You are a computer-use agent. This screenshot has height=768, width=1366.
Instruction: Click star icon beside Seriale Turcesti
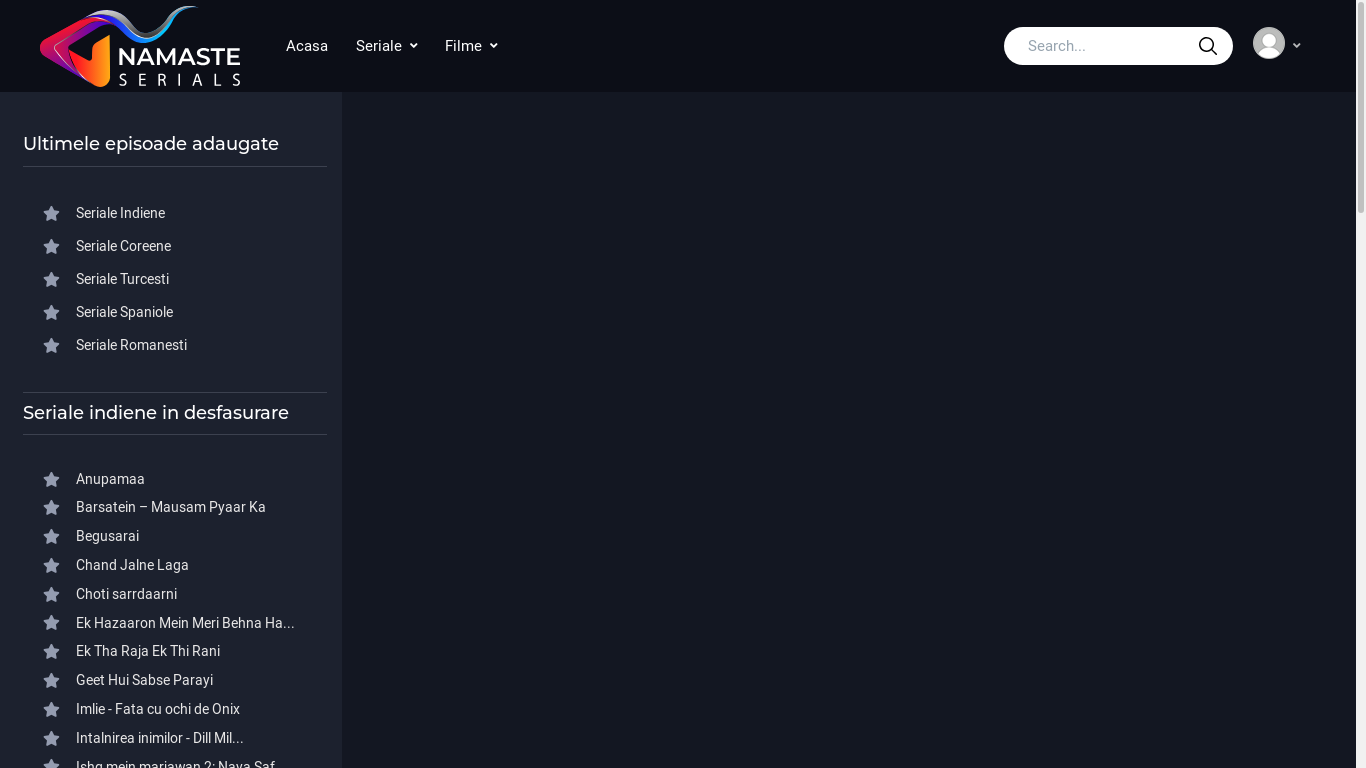pyautogui.click(x=51, y=279)
